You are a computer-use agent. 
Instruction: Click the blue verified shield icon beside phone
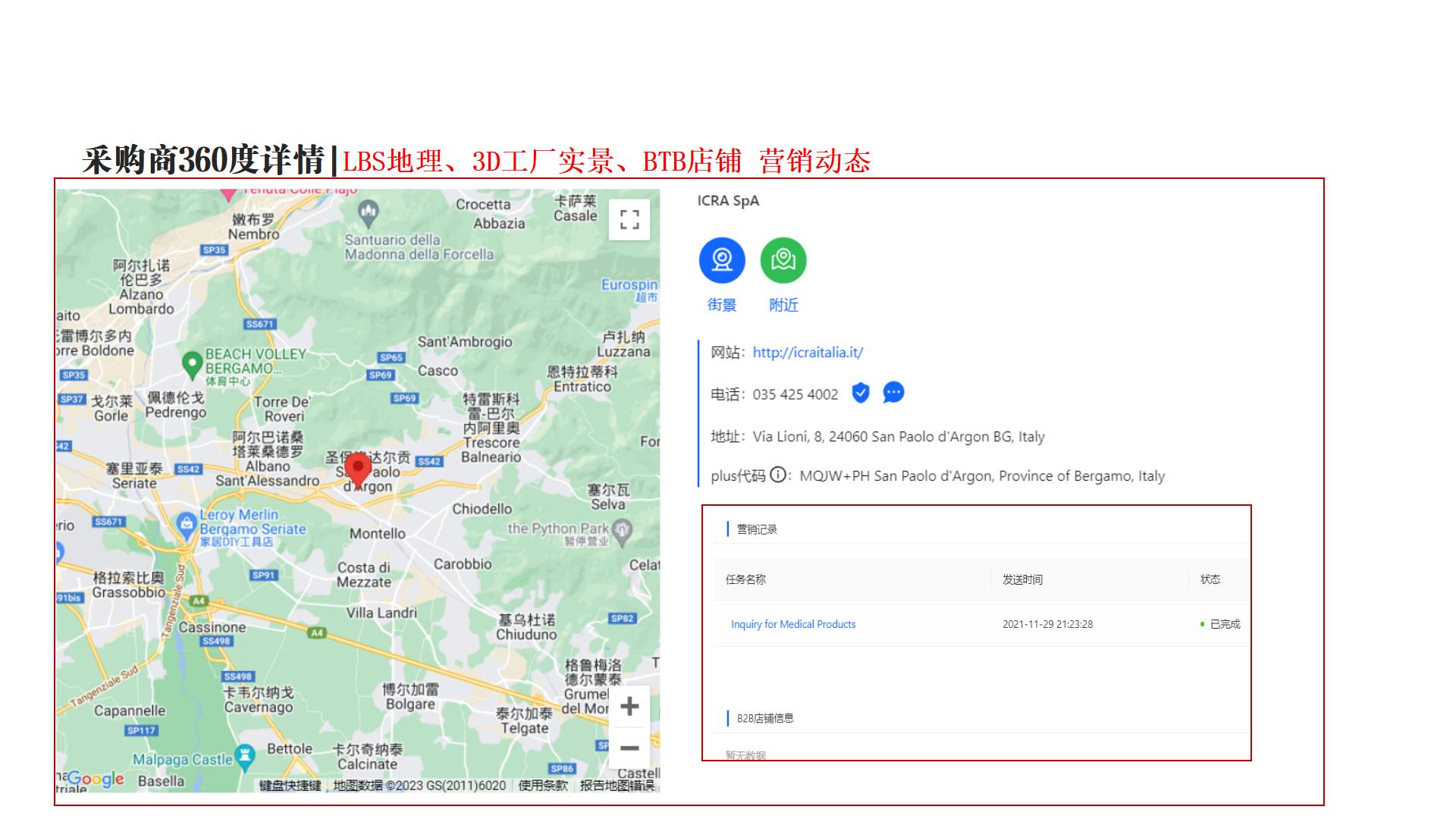click(860, 393)
